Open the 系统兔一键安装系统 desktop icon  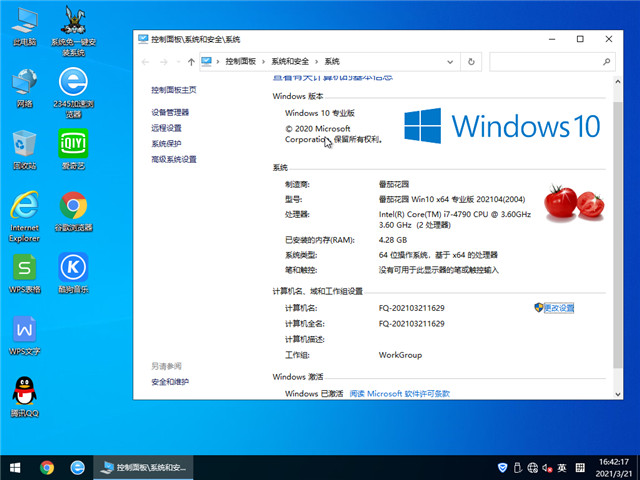tap(73, 31)
